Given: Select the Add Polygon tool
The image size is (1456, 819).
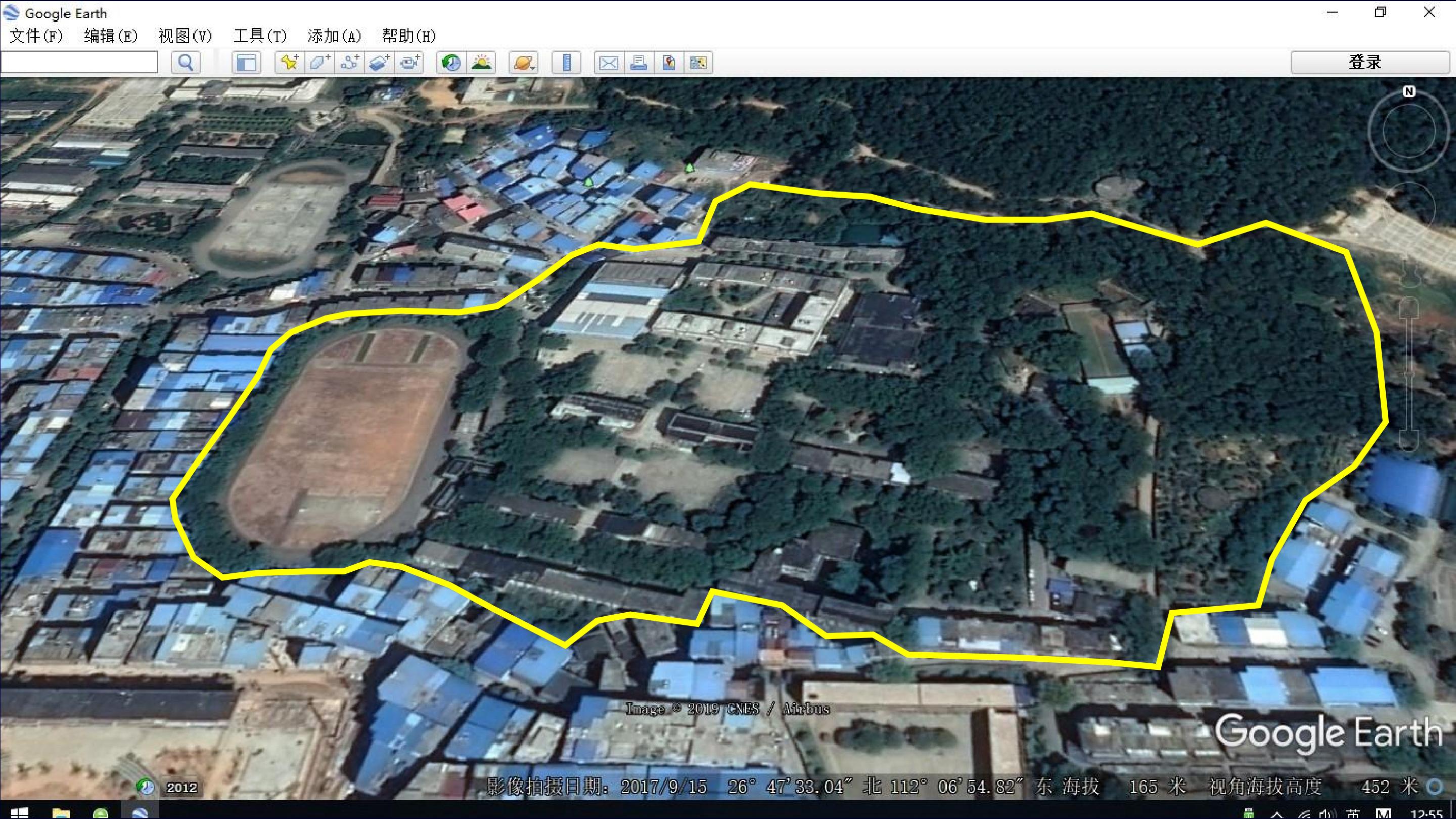Looking at the screenshot, I should click(320, 62).
